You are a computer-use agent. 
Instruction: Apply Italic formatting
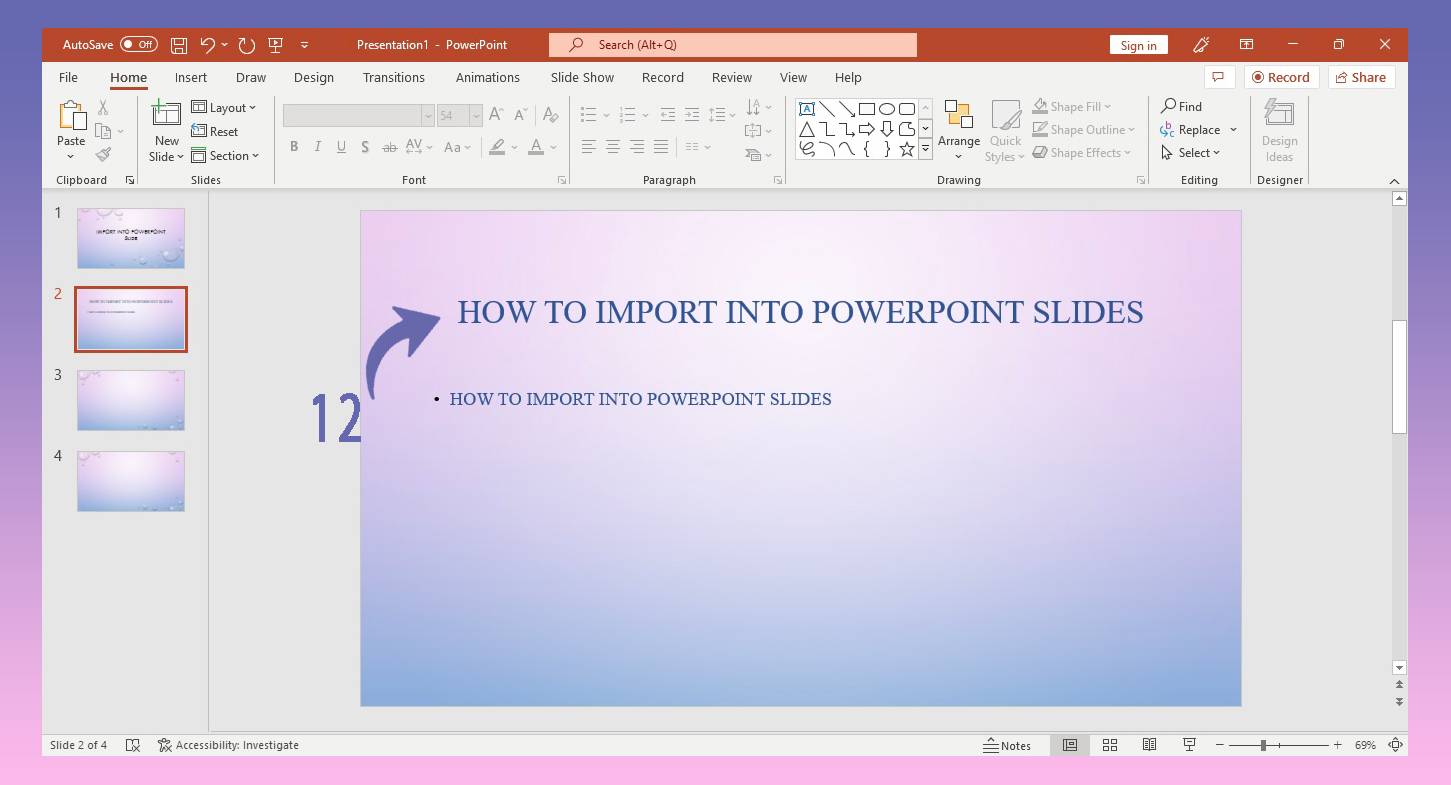(318, 147)
